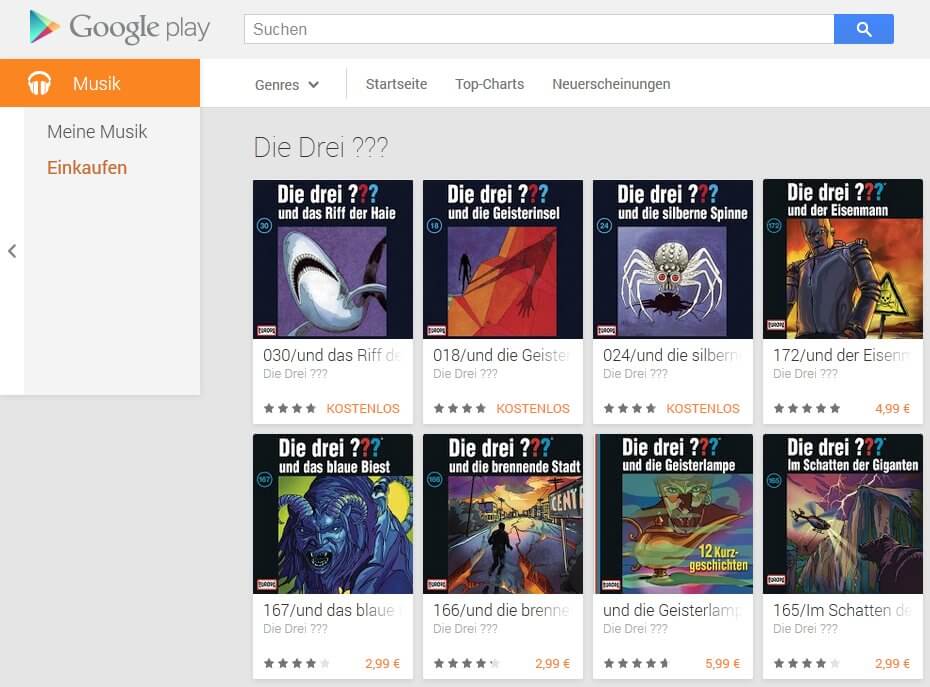Click KOSTENLOS on the 018 Geisterinsel album
The width and height of the screenshot is (930, 687).
(x=533, y=409)
